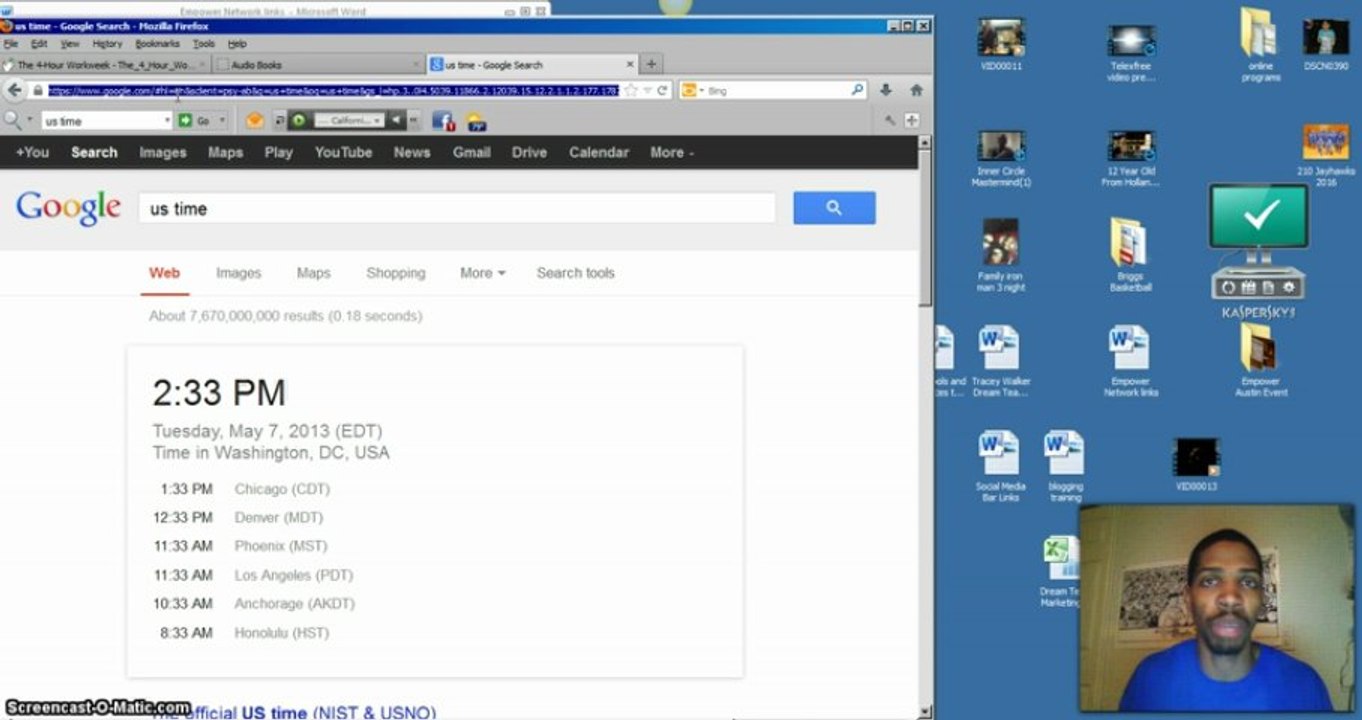Screen dimensions: 1362x720
Task: Open the Firefox Bookmarks menu
Action: point(157,44)
